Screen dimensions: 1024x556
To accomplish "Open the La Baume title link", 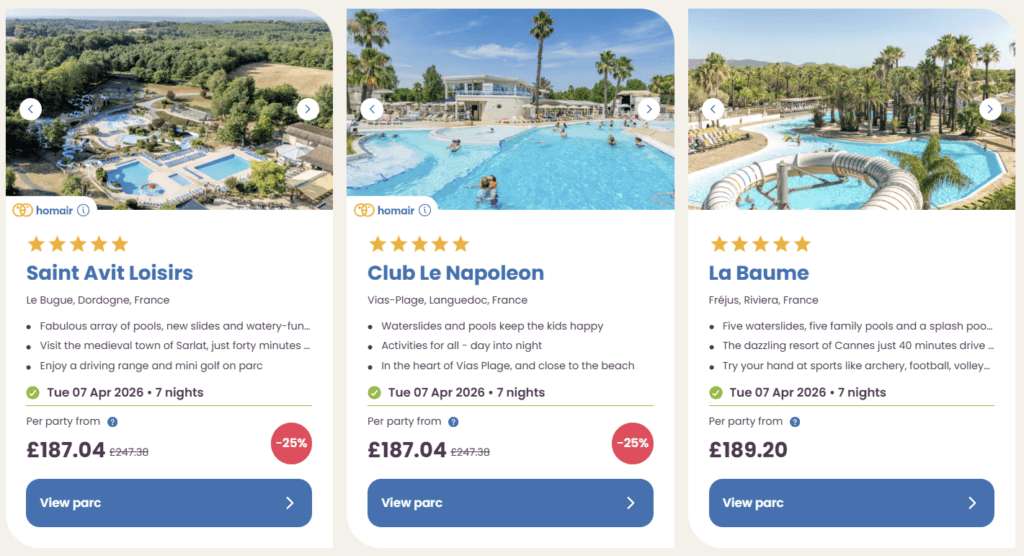I will click(x=759, y=273).
